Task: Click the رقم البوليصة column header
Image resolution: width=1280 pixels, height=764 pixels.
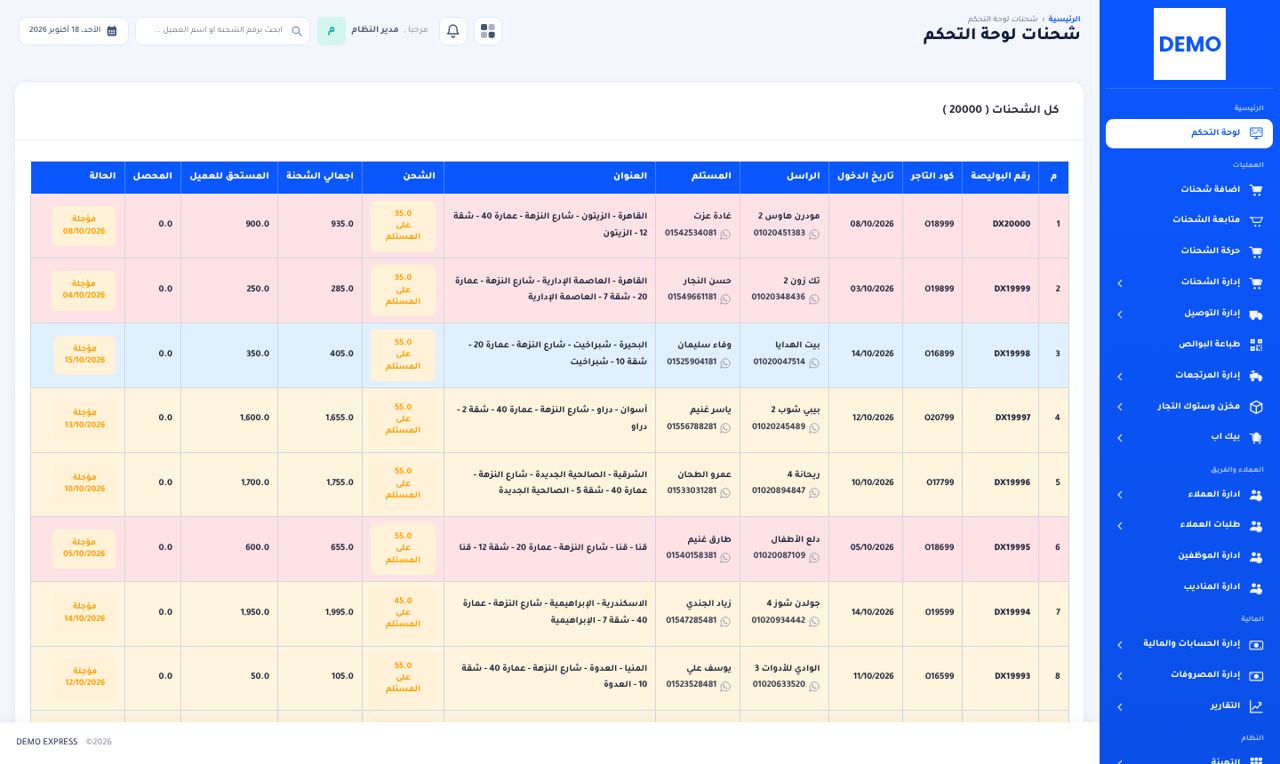Action: click(x=1000, y=176)
